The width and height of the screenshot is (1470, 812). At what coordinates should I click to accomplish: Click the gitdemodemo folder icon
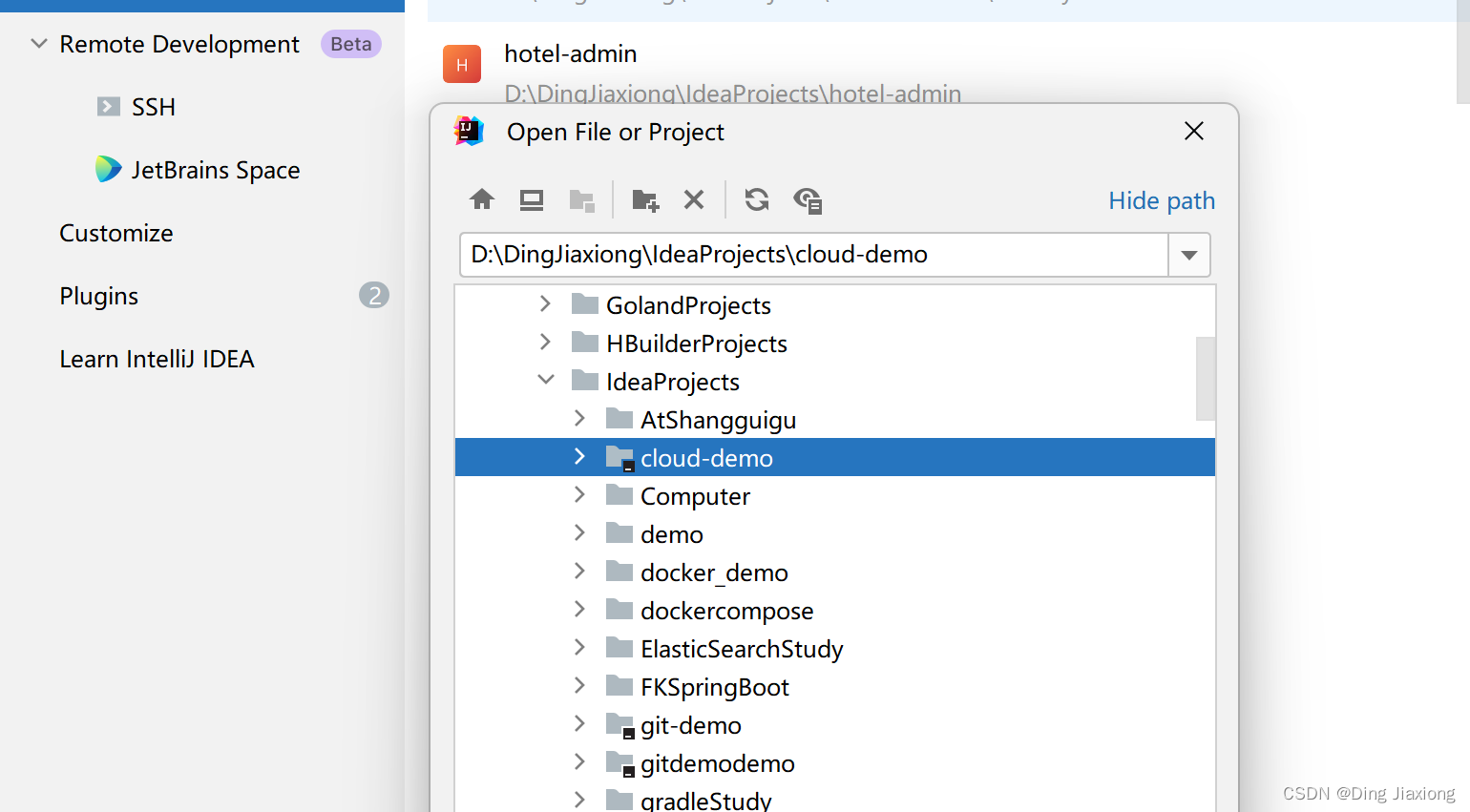coord(620,762)
